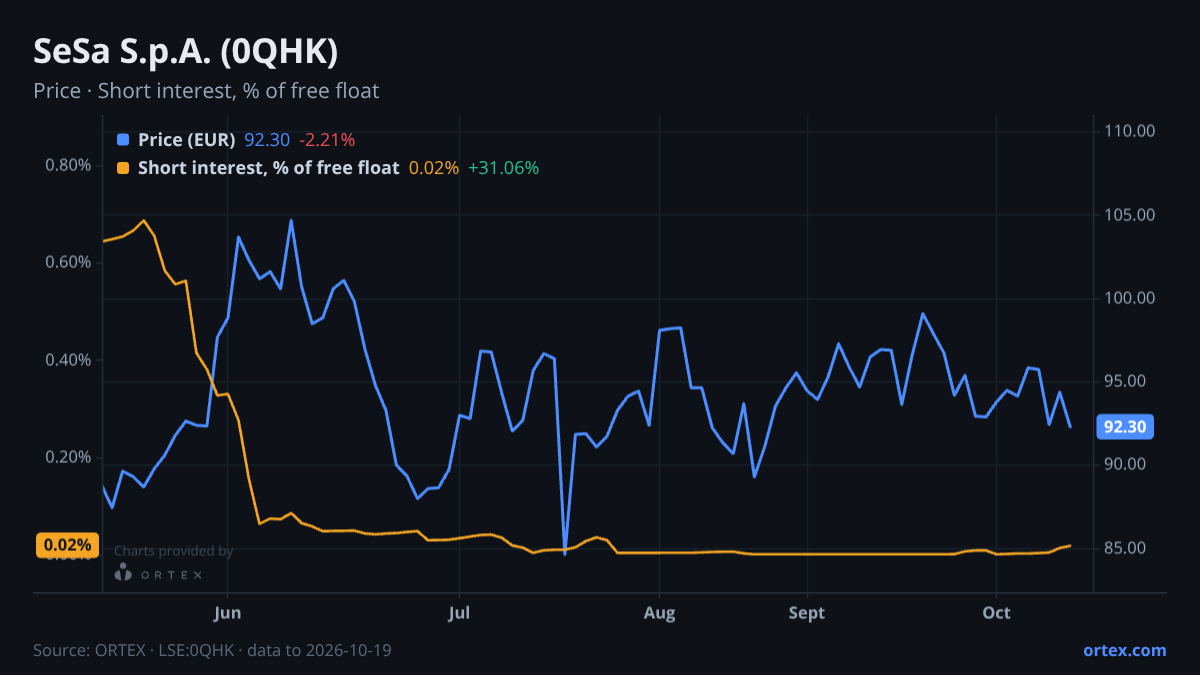Click the 0.02% value in legend
Viewport: 1200px width, 675px height.
434,168
